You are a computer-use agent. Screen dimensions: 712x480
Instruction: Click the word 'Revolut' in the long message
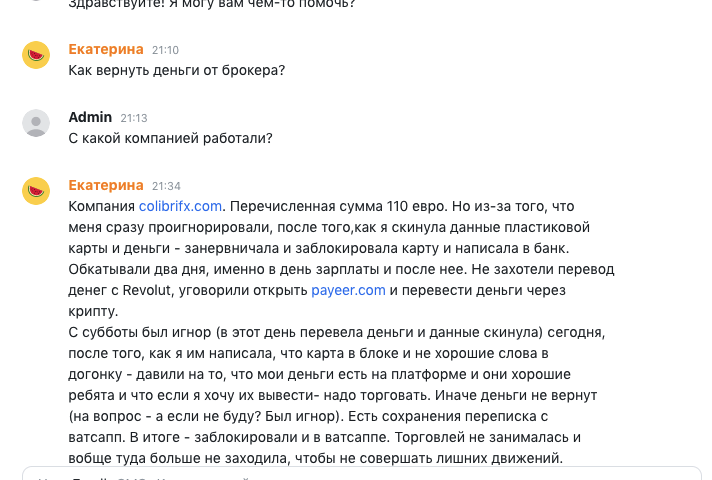click(x=148, y=290)
